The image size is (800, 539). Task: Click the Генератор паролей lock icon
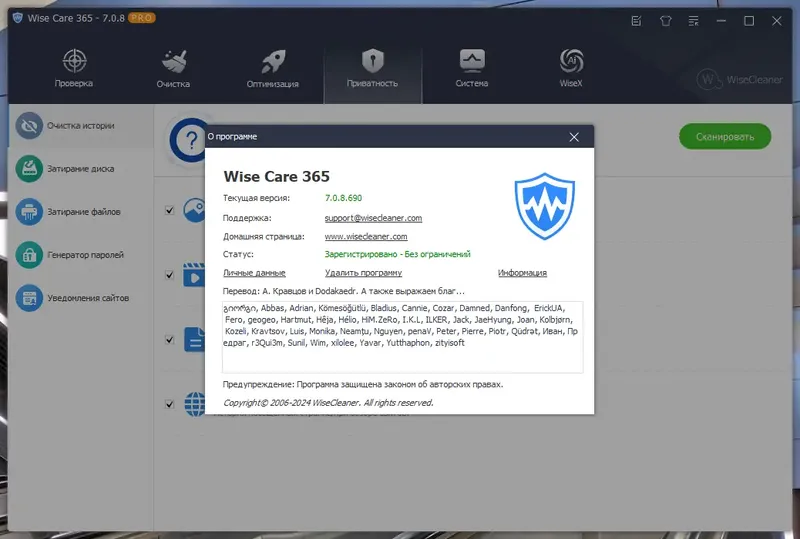(29, 254)
